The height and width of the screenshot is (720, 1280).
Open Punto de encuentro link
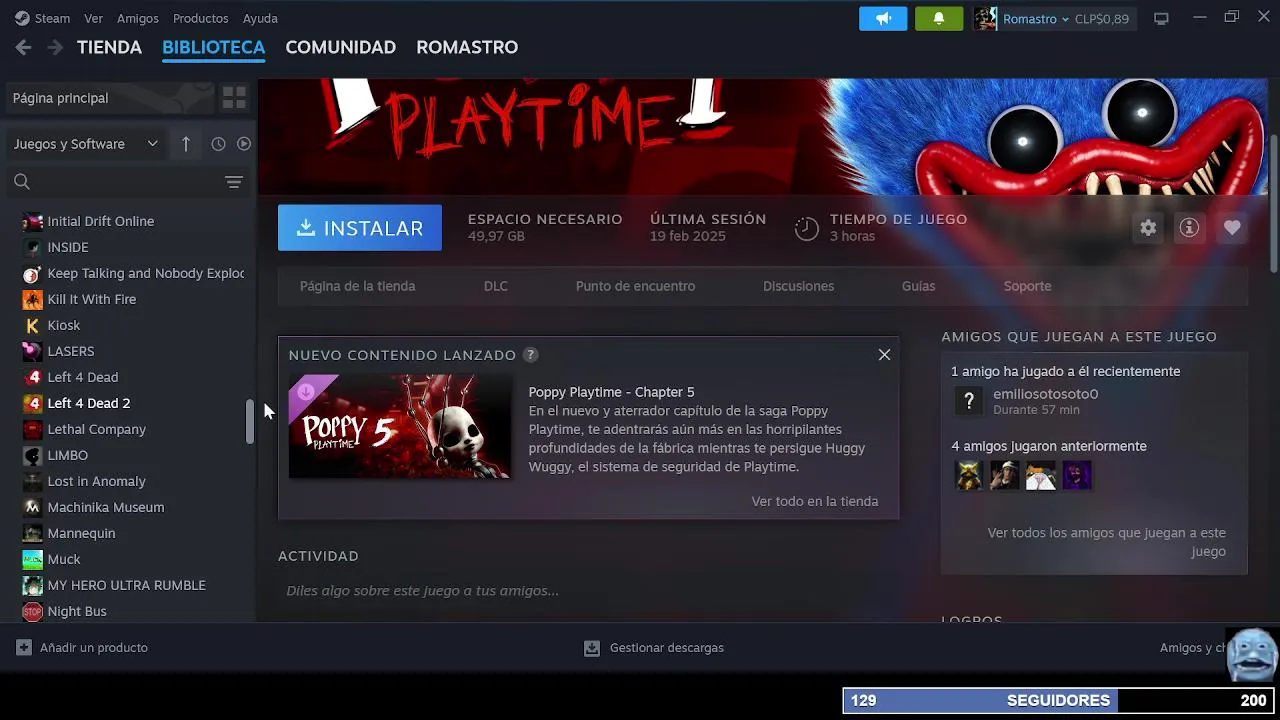pyautogui.click(x=635, y=286)
